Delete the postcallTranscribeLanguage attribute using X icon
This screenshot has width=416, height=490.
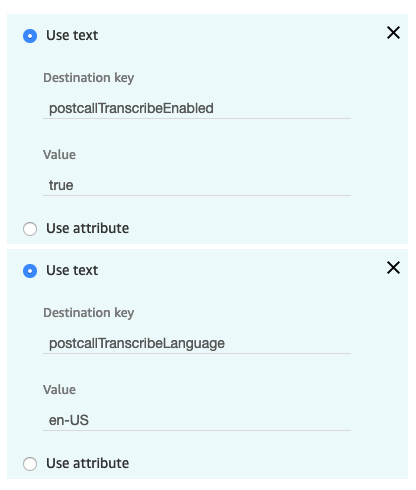pyautogui.click(x=393, y=268)
